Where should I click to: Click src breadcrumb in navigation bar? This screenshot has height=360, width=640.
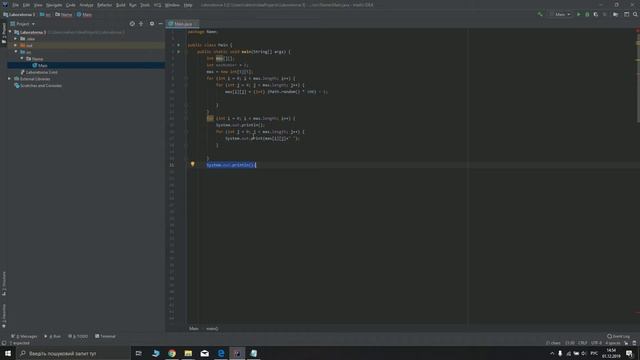pyautogui.click(x=45, y=14)
